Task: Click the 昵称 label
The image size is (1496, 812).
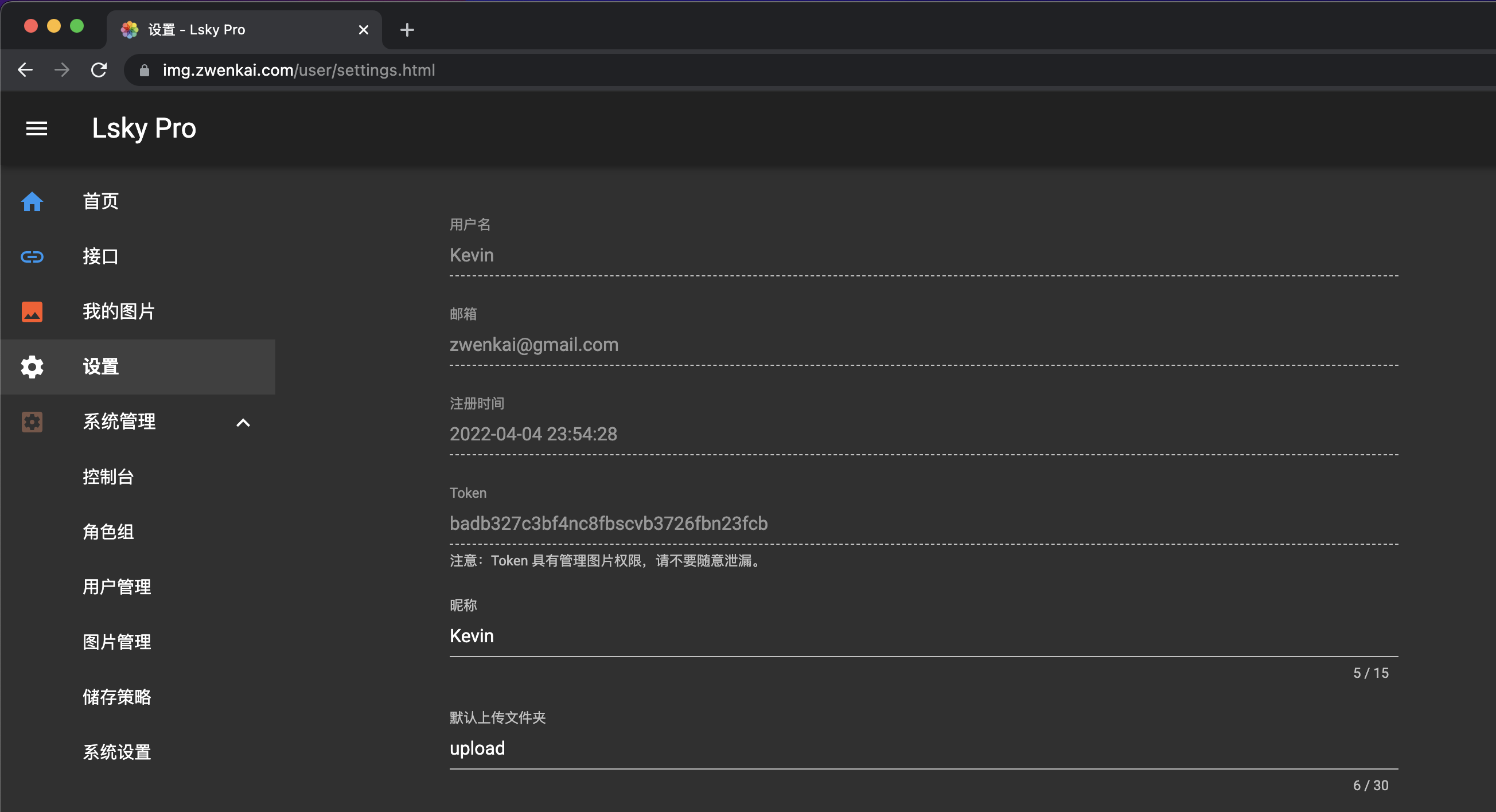Action: 463,606
